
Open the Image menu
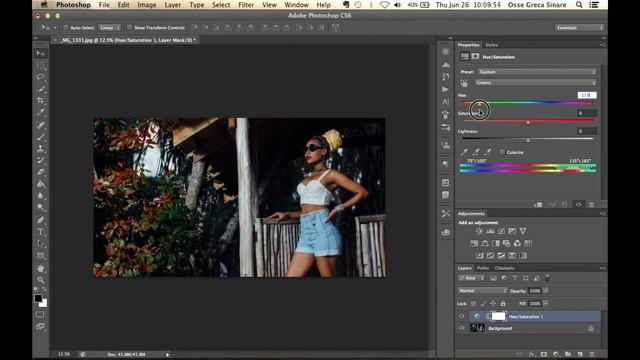click(x=147, y=5)
